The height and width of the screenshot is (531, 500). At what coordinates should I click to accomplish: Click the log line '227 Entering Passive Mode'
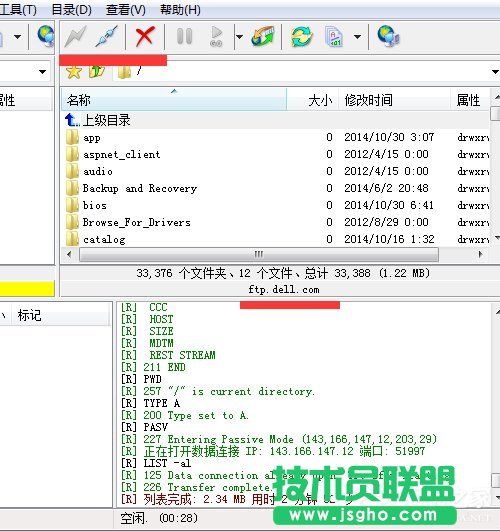279,439
